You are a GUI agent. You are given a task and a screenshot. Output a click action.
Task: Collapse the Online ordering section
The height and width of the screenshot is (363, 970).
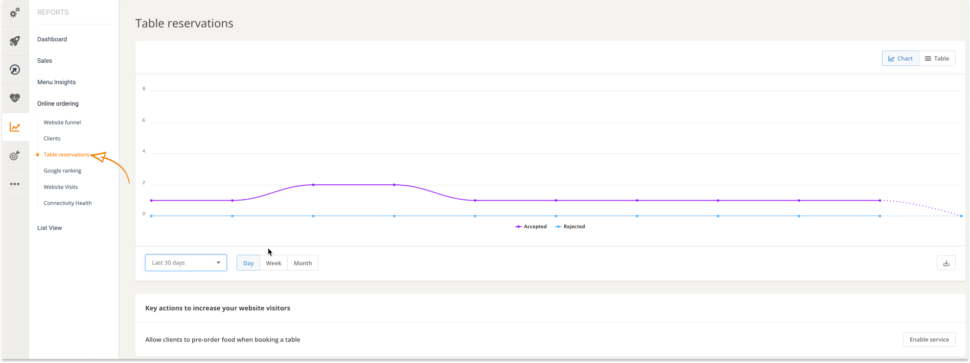[x=58, y=104]
